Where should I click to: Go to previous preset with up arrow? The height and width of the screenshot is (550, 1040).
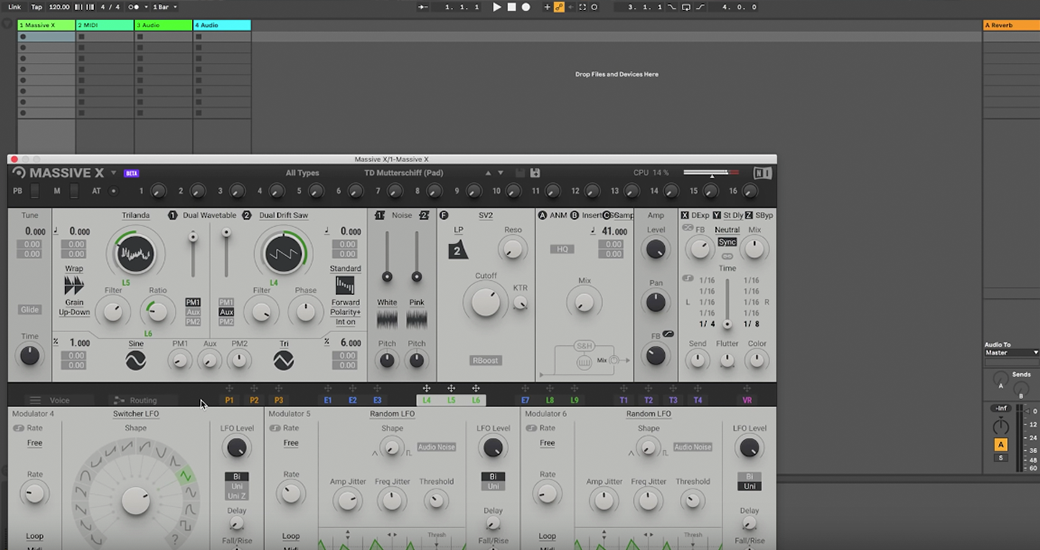pyautogui.click(x=488, y=173)
